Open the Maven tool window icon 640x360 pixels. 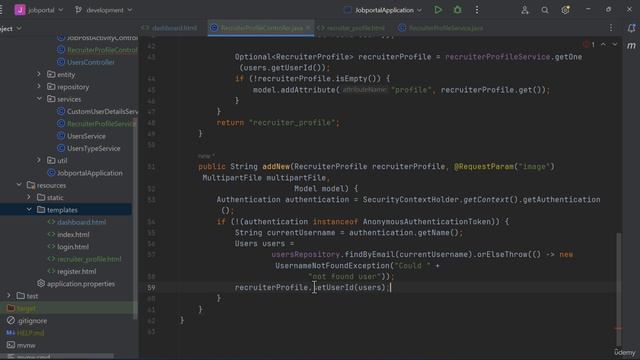click(x=631, y=46)
